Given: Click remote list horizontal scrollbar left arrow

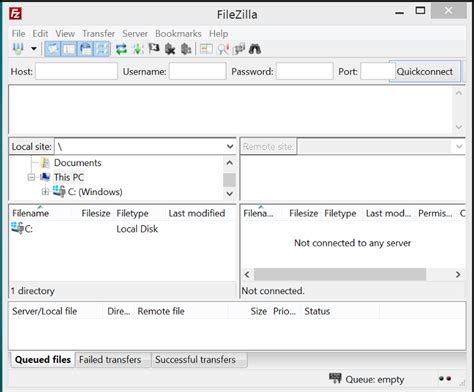Looking at the screenshot, I should 247,274.
